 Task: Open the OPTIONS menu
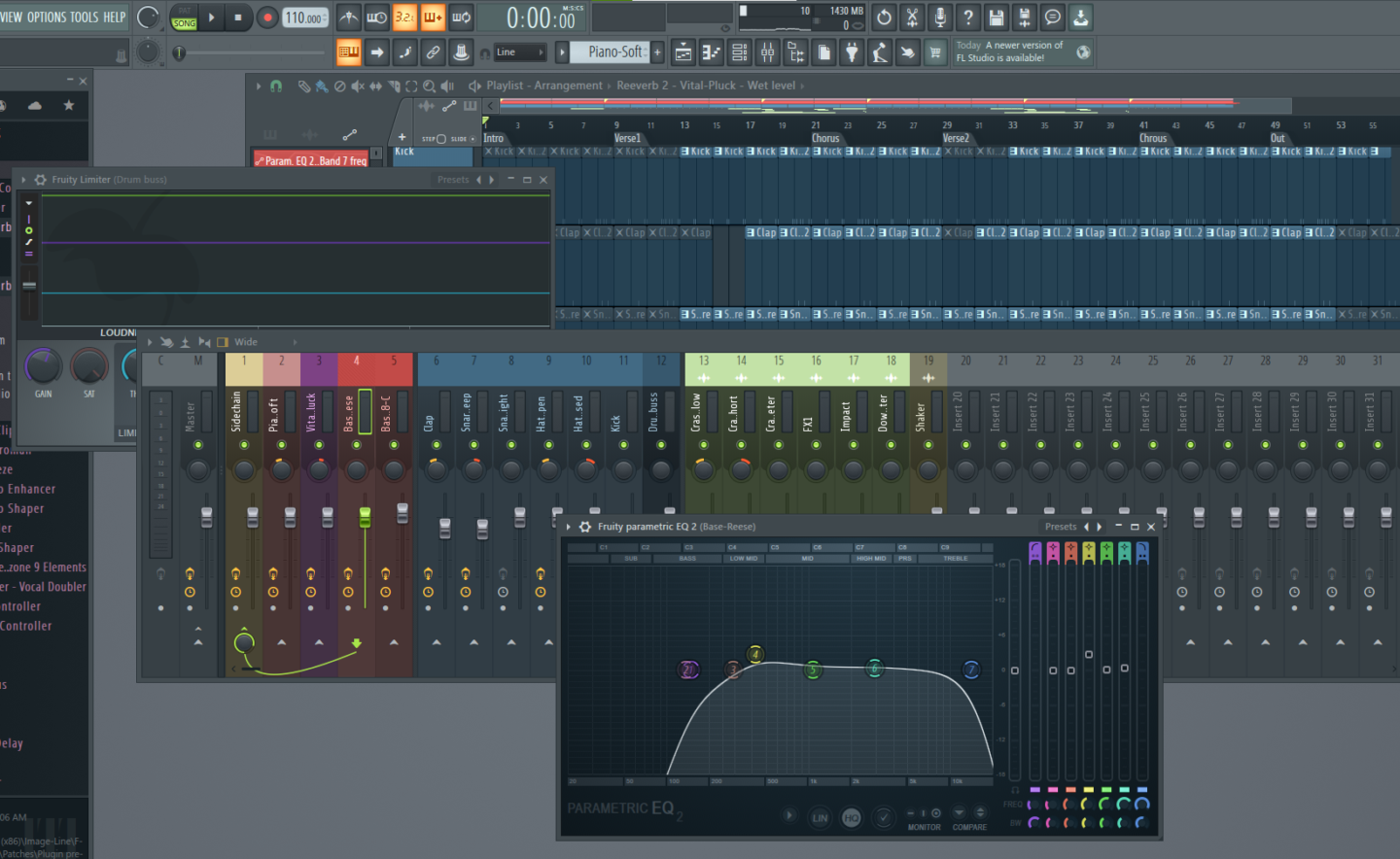[x=46, y=17]
